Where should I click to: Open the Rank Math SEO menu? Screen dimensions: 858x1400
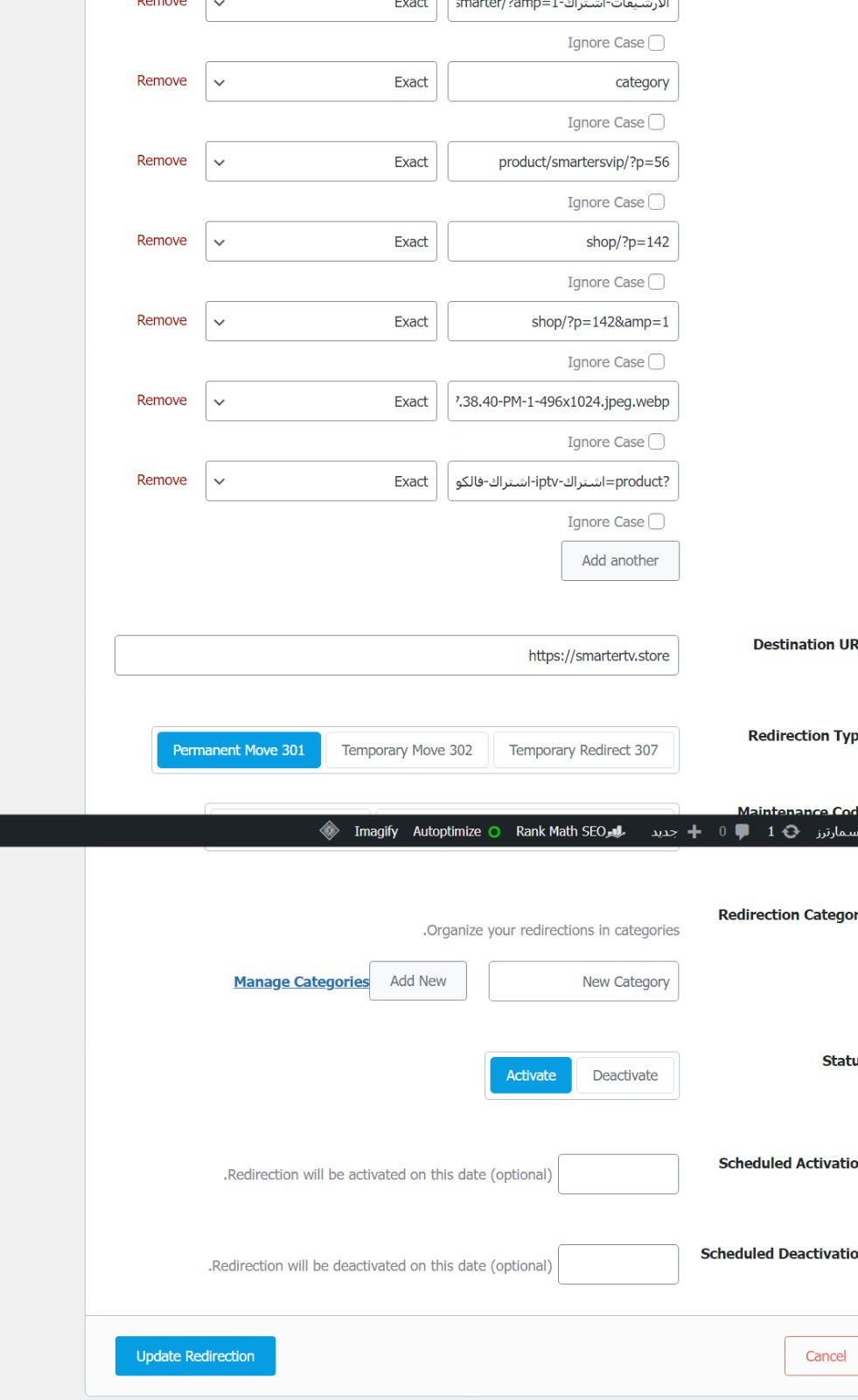pos(561,831)
